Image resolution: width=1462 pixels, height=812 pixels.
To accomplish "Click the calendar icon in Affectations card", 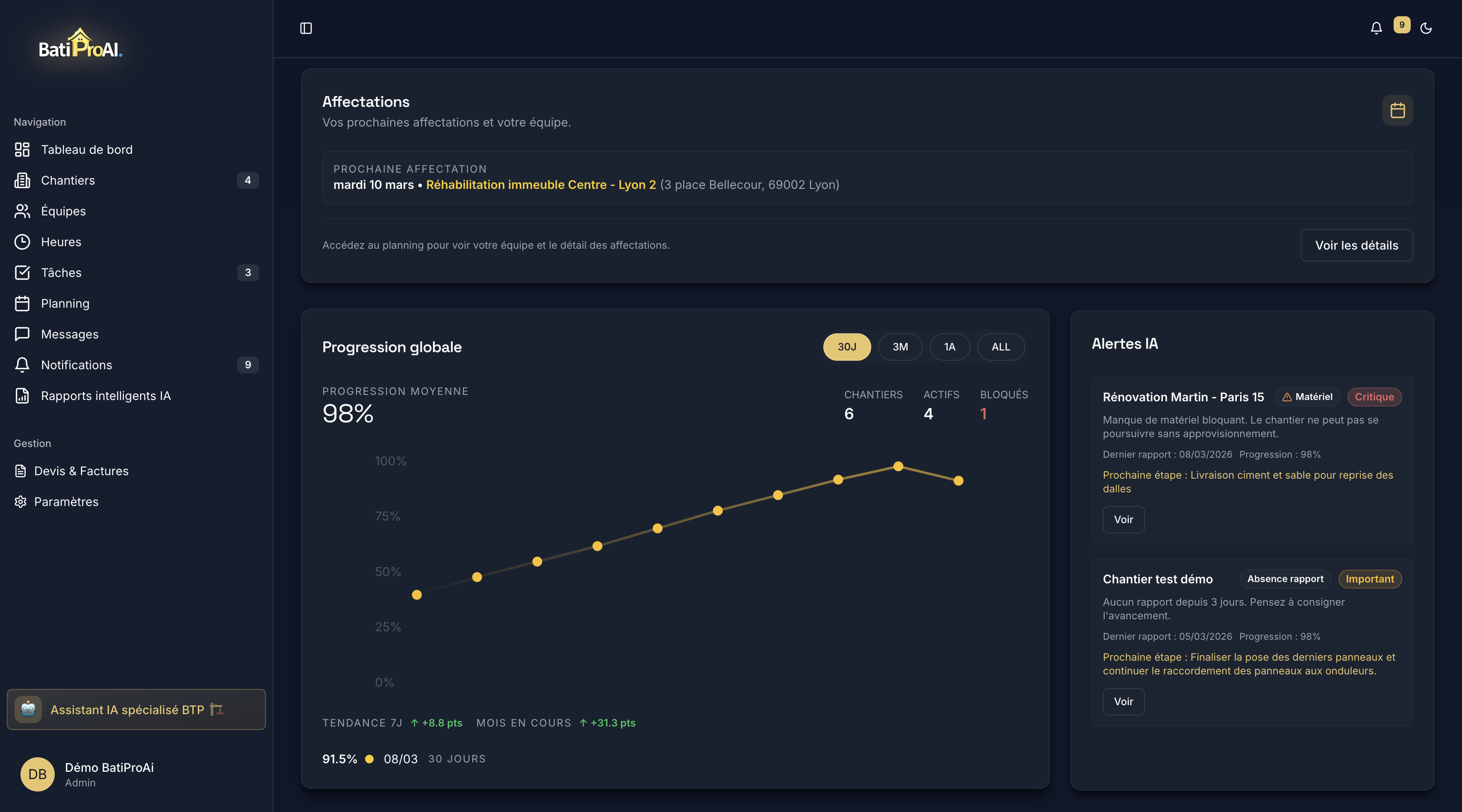I will click(1397, 110).
